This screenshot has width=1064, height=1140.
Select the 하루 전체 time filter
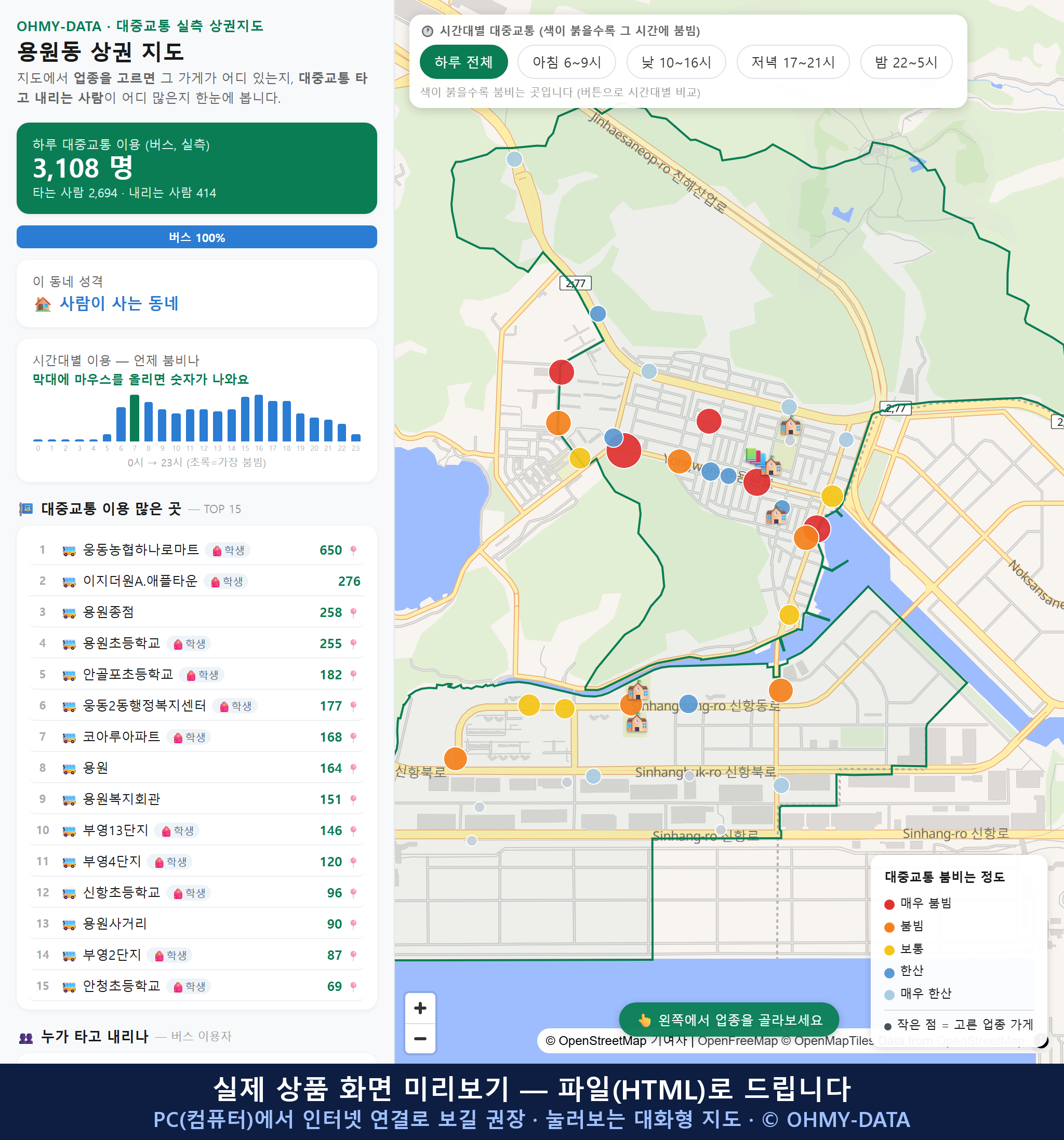463,62
